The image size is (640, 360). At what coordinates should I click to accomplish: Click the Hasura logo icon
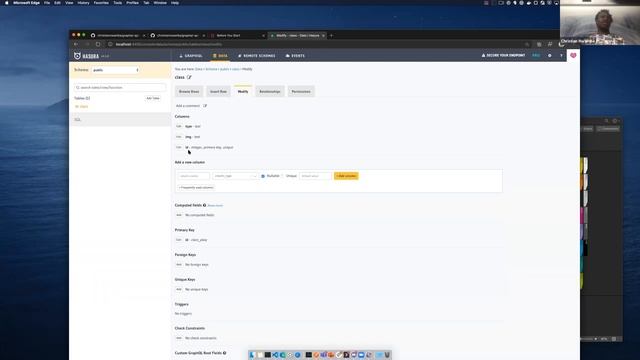click(77, 56)
